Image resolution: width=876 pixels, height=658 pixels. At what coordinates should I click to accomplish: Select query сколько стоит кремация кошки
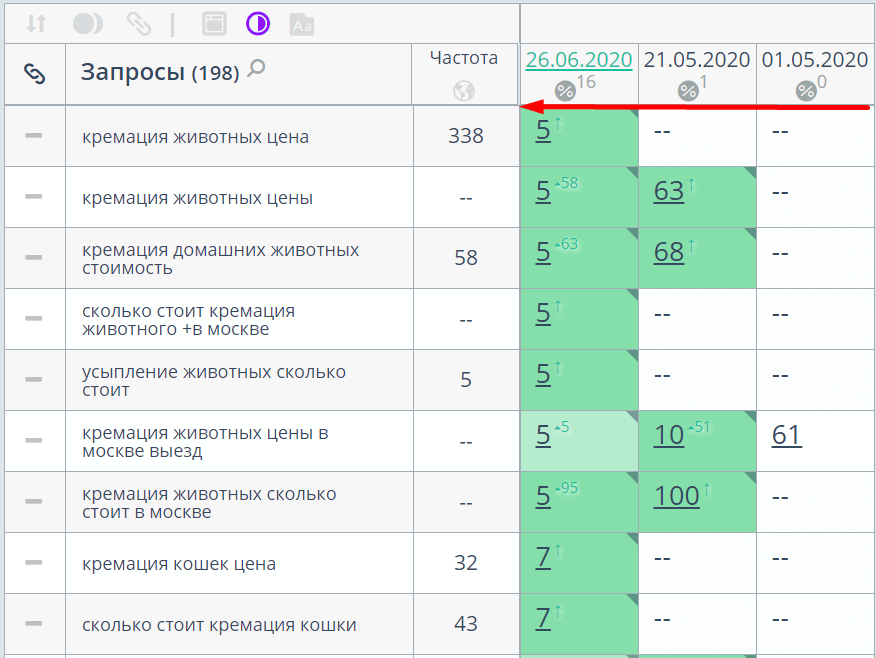(219, 625)
